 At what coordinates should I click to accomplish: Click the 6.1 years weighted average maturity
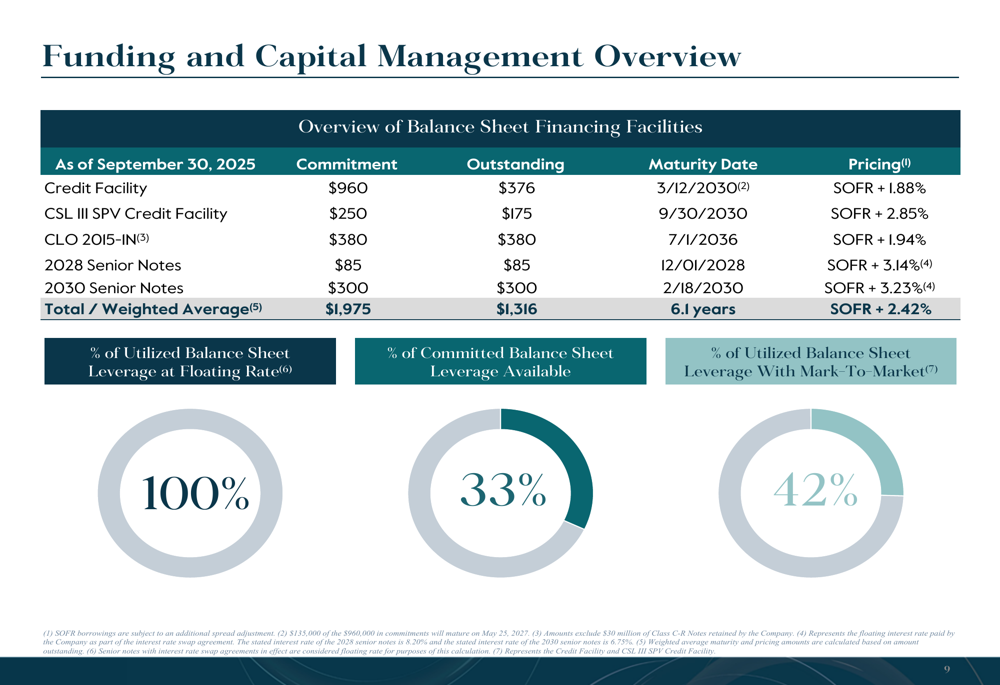(x=703, y=309)
